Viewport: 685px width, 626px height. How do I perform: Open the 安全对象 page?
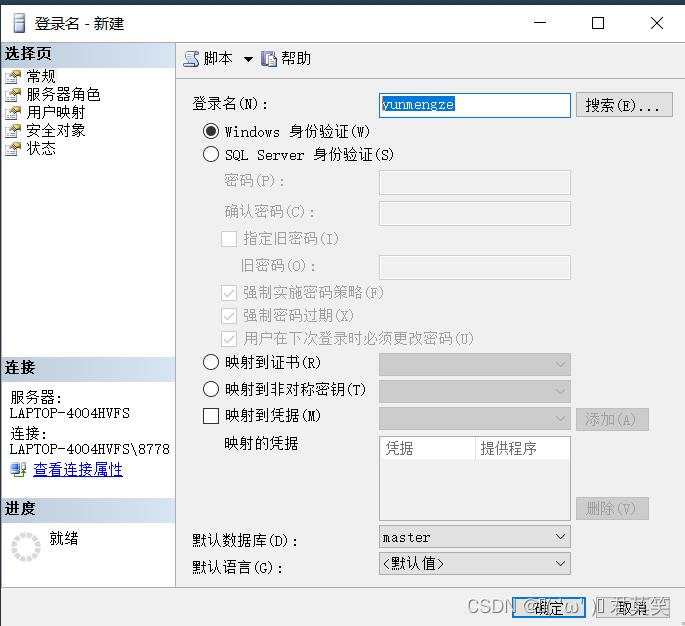point(56,130)
